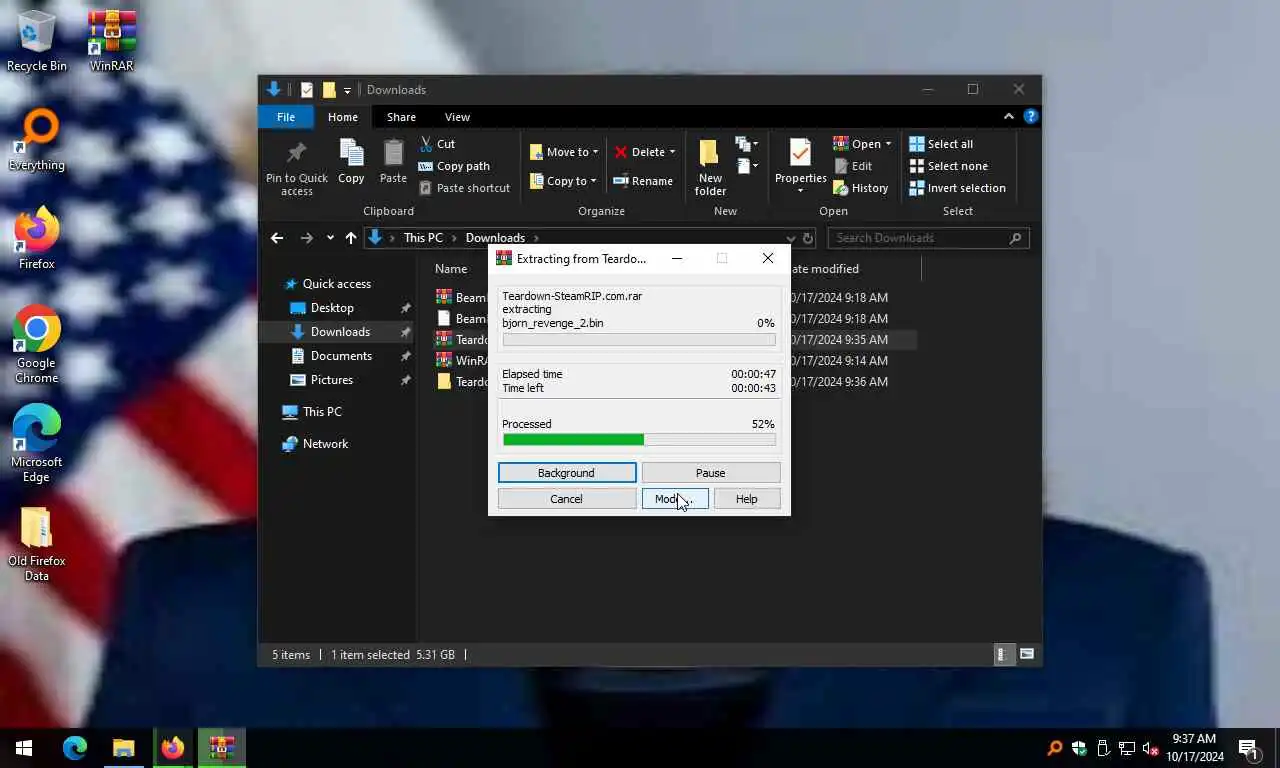This screenshot has width=1280, height=768.
Task: Open the Everything search desktop shortcut
Action: pyautogui.click(x=36, y=140)
